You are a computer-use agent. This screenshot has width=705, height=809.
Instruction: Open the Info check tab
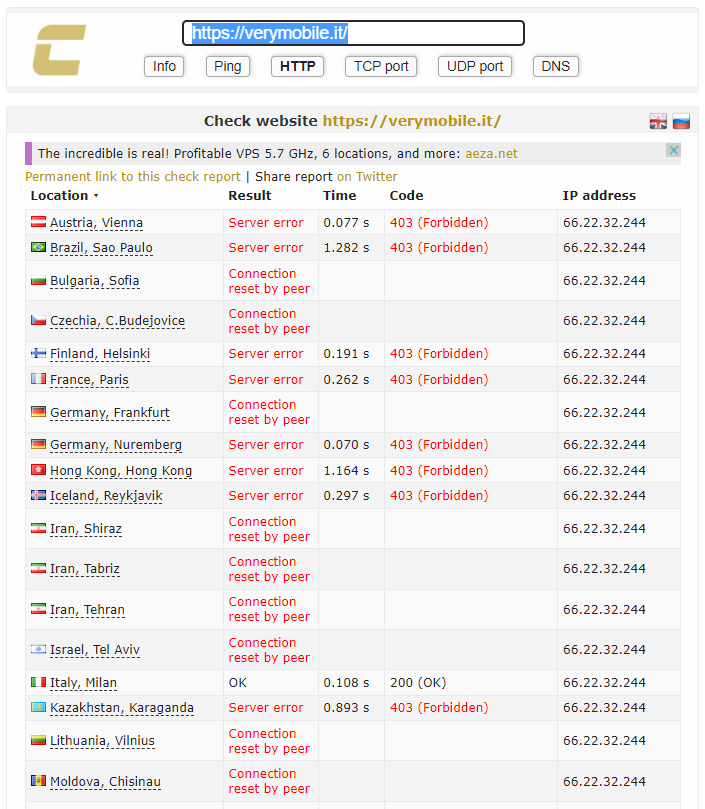[165, 66]
